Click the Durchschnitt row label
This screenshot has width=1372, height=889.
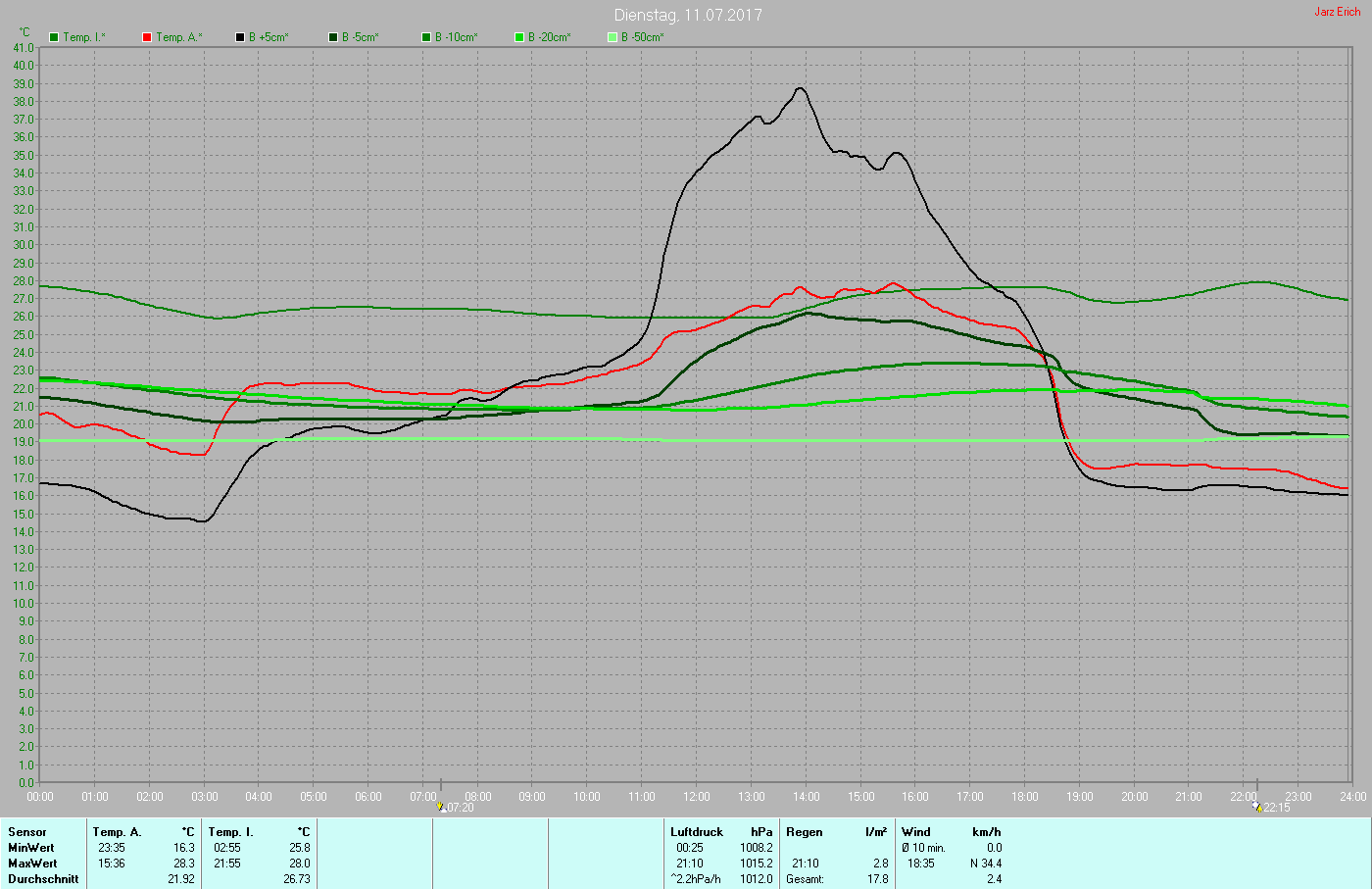43,879
